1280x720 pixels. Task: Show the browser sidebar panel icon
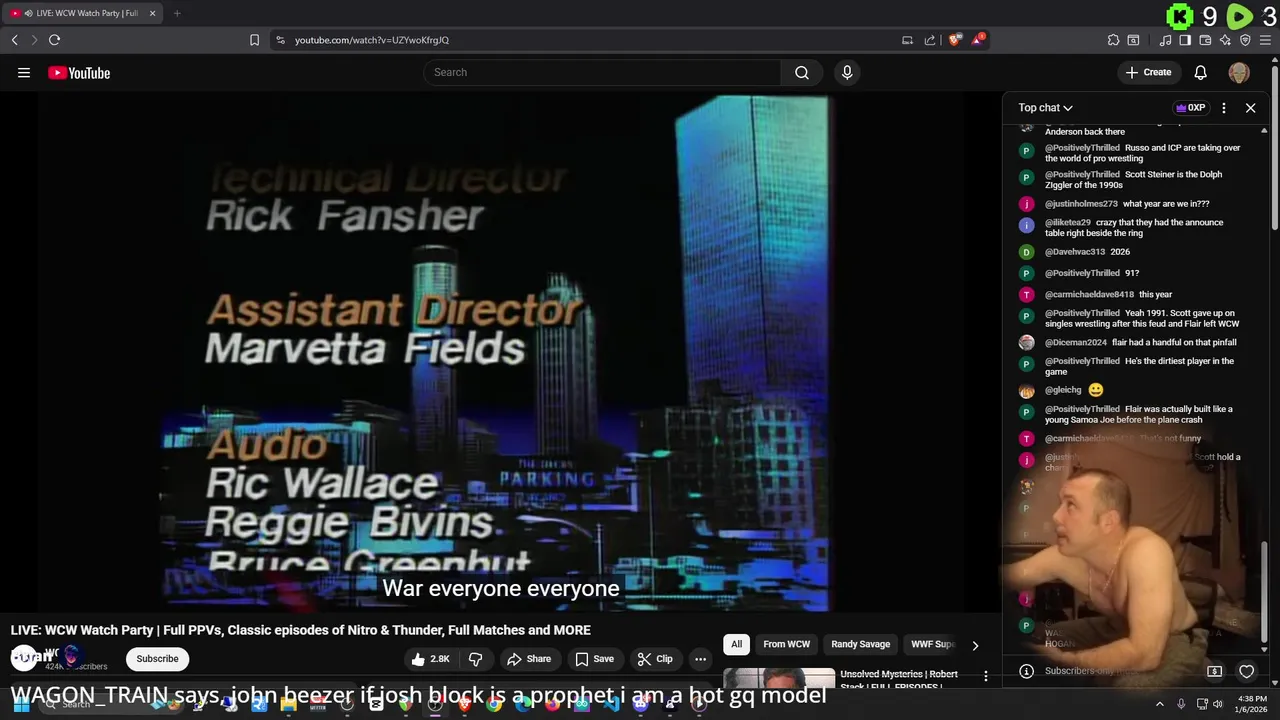point(1185,40)
